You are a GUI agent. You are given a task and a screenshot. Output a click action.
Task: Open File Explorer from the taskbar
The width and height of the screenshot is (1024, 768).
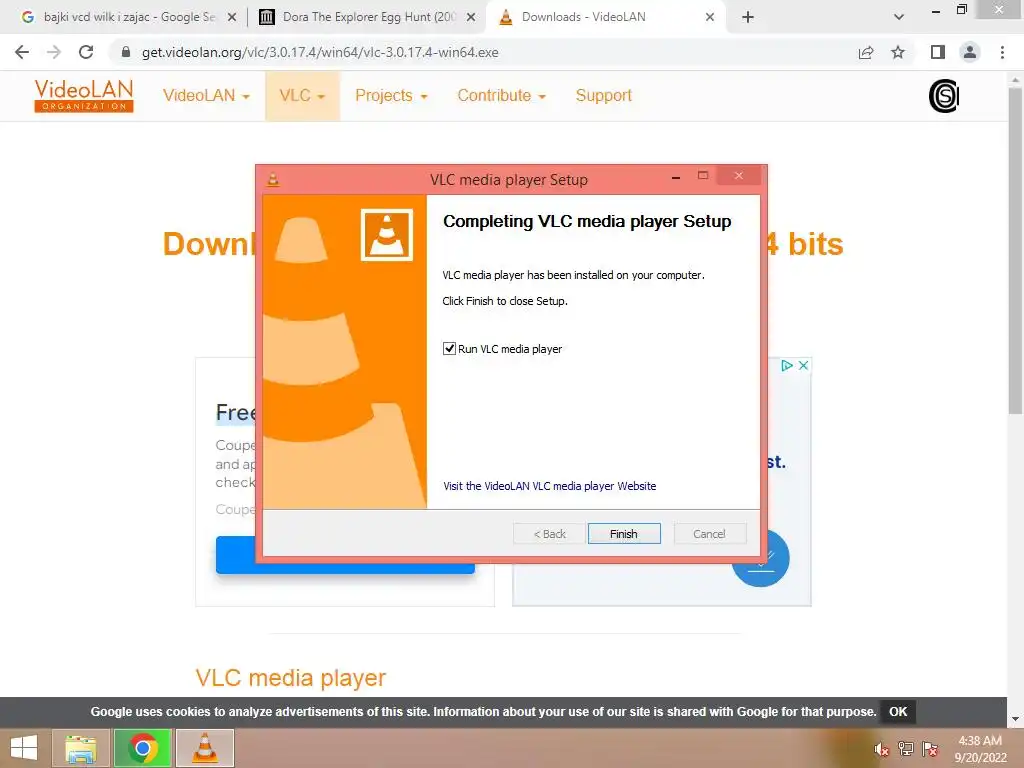click(80, 748)
